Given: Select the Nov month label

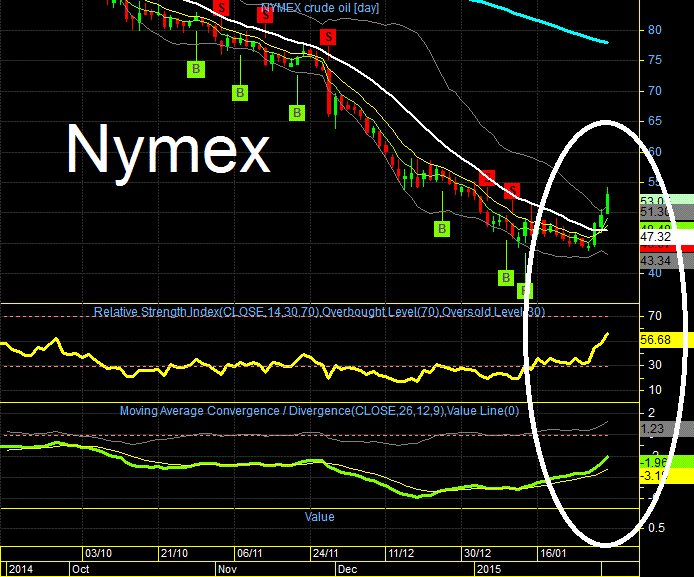Looking at the screenshot, I should click(227, 569).
